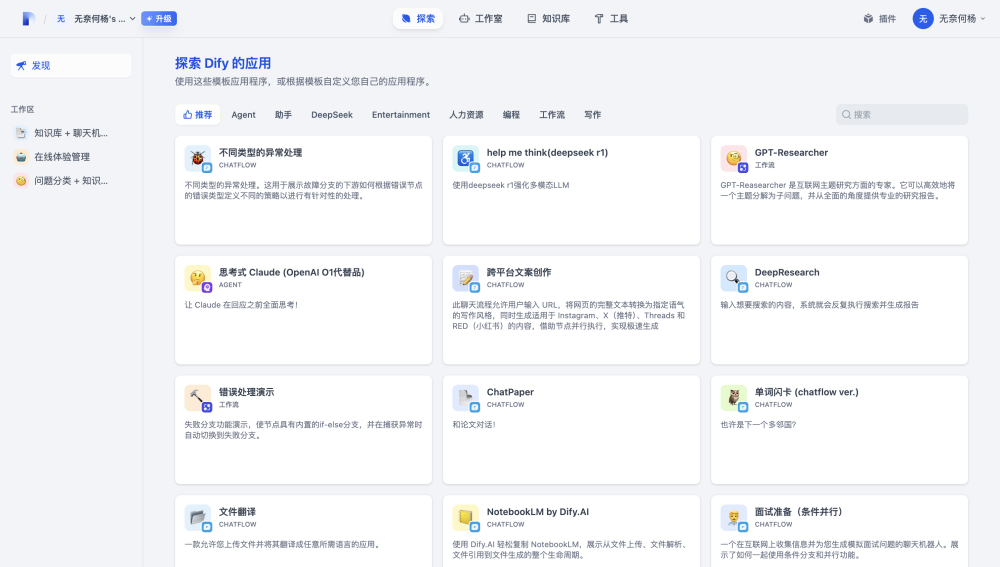This screenshot has width=1000, height=567.
Task: Open 面试准备 (条件并行) template
Action: pyautogui.click(x=798, y=512)
